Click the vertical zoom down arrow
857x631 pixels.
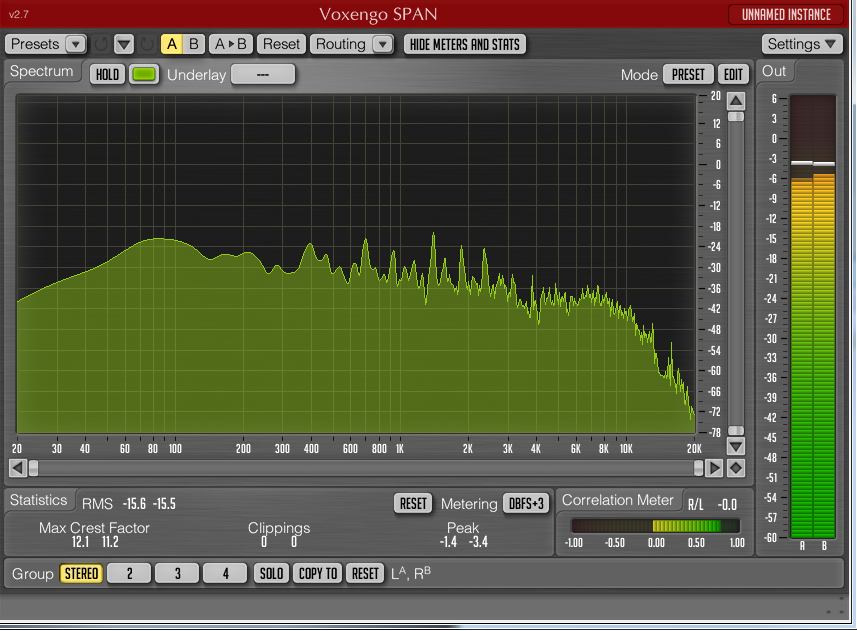pyautogui.click(x=736, y=446)
